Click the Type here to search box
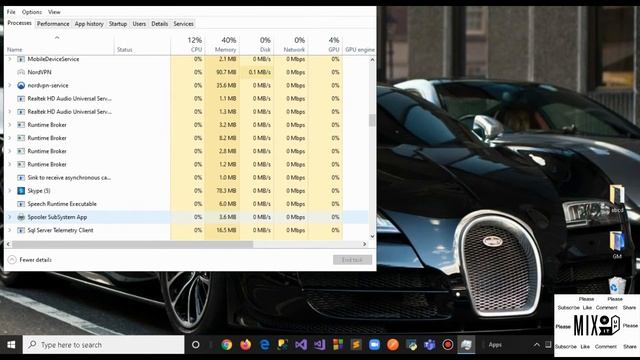This screenshot has height=360, width=640. point(104,345)
